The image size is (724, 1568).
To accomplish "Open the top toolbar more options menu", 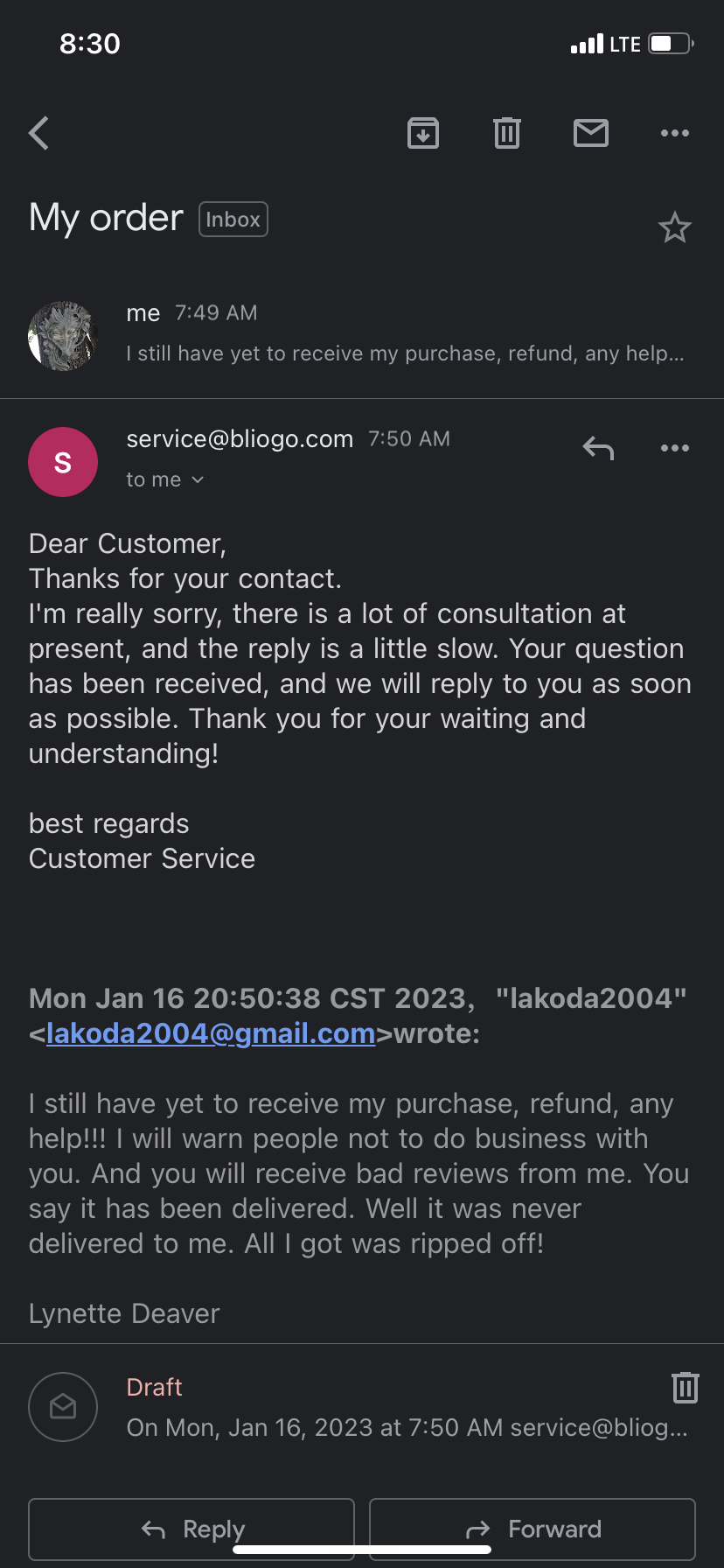I will 675,133.
